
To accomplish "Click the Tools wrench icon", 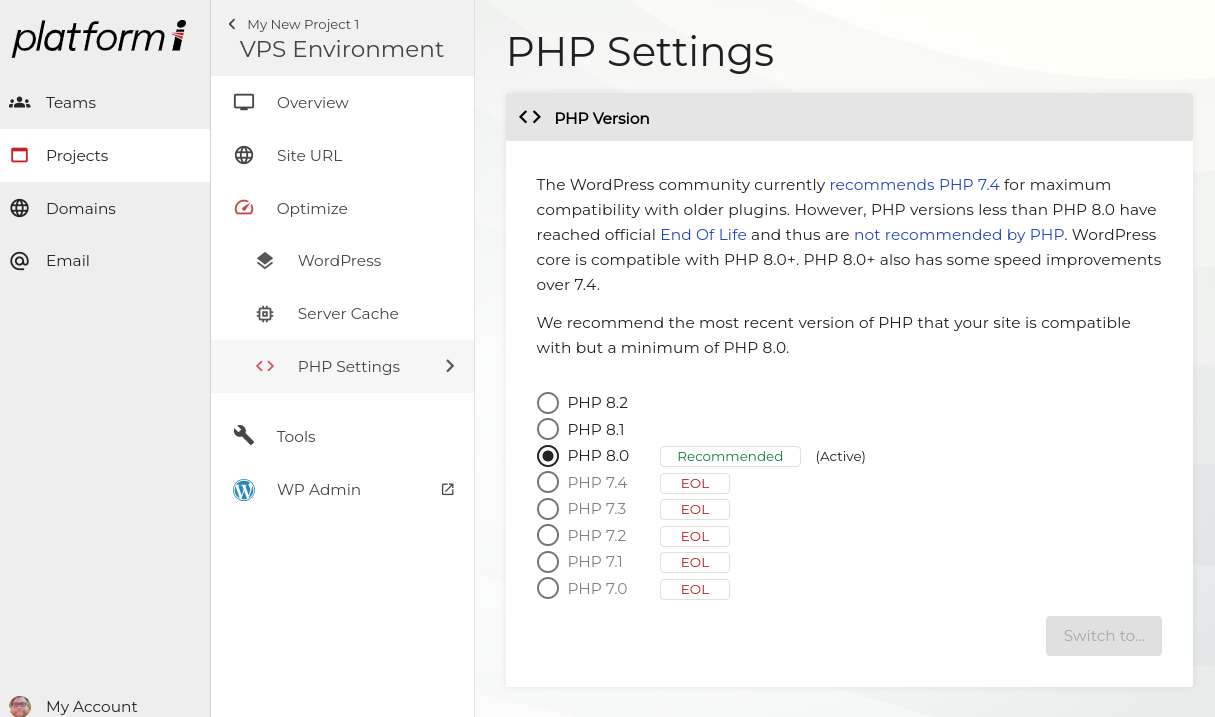I will [244, 436].
